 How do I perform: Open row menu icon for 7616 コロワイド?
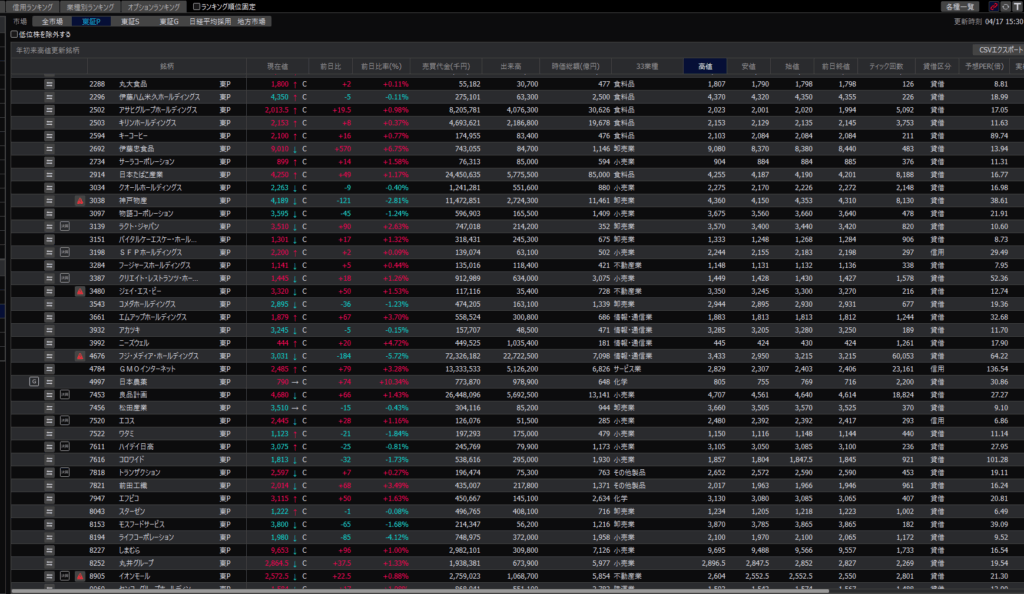49,460
